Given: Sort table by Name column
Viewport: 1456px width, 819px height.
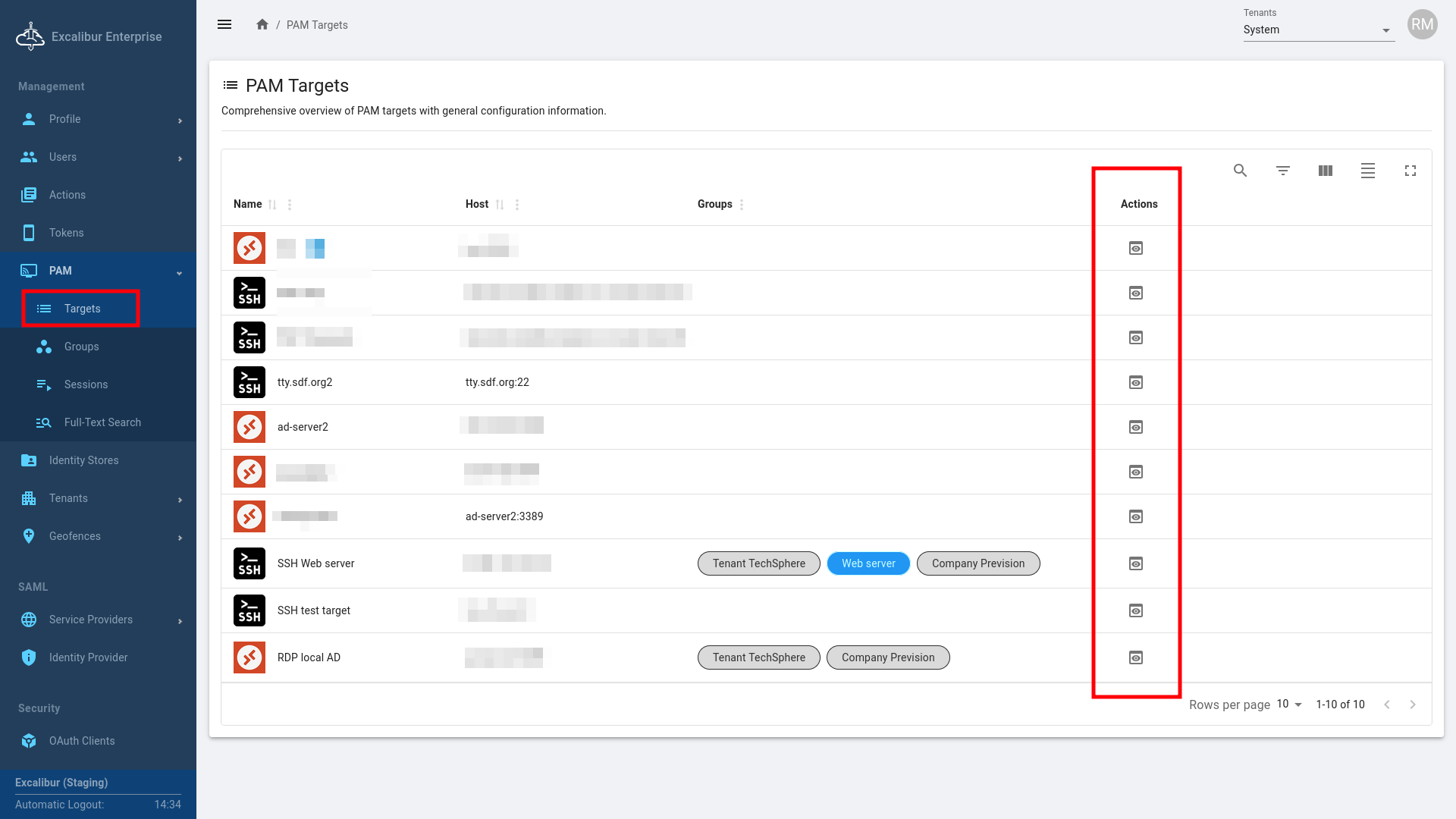Looking at the screenshot, I should [272, 205].
